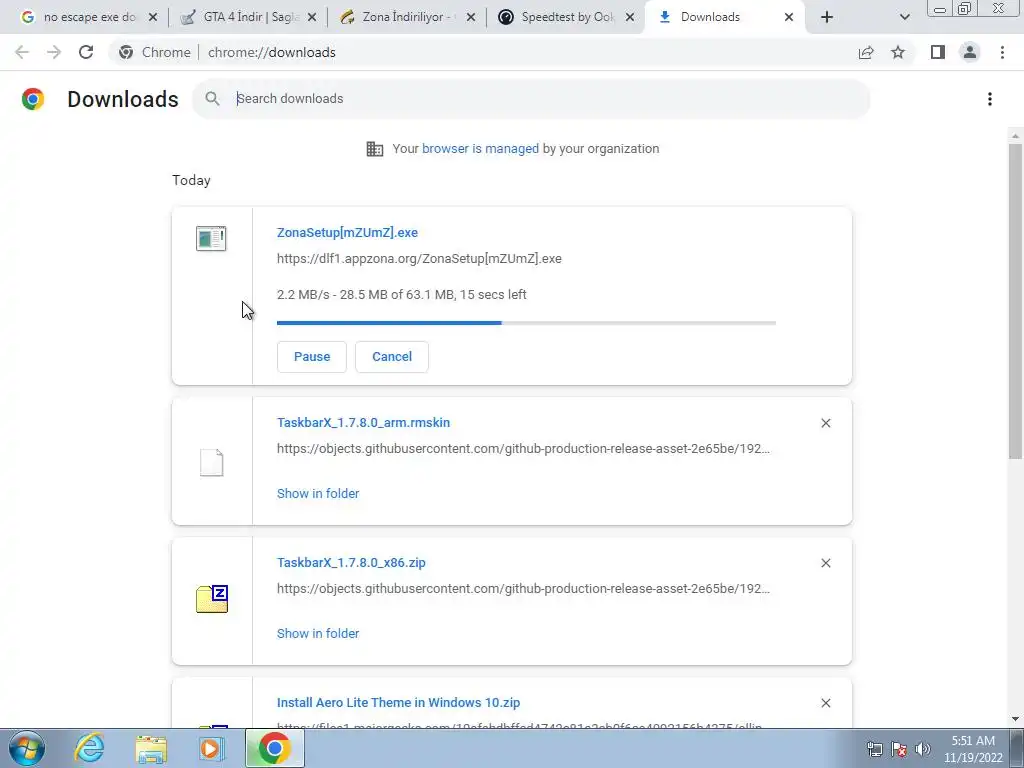Click the ZonaSetup download progress bar
This screenshot has height=768, width=1024.
(526, 323)
